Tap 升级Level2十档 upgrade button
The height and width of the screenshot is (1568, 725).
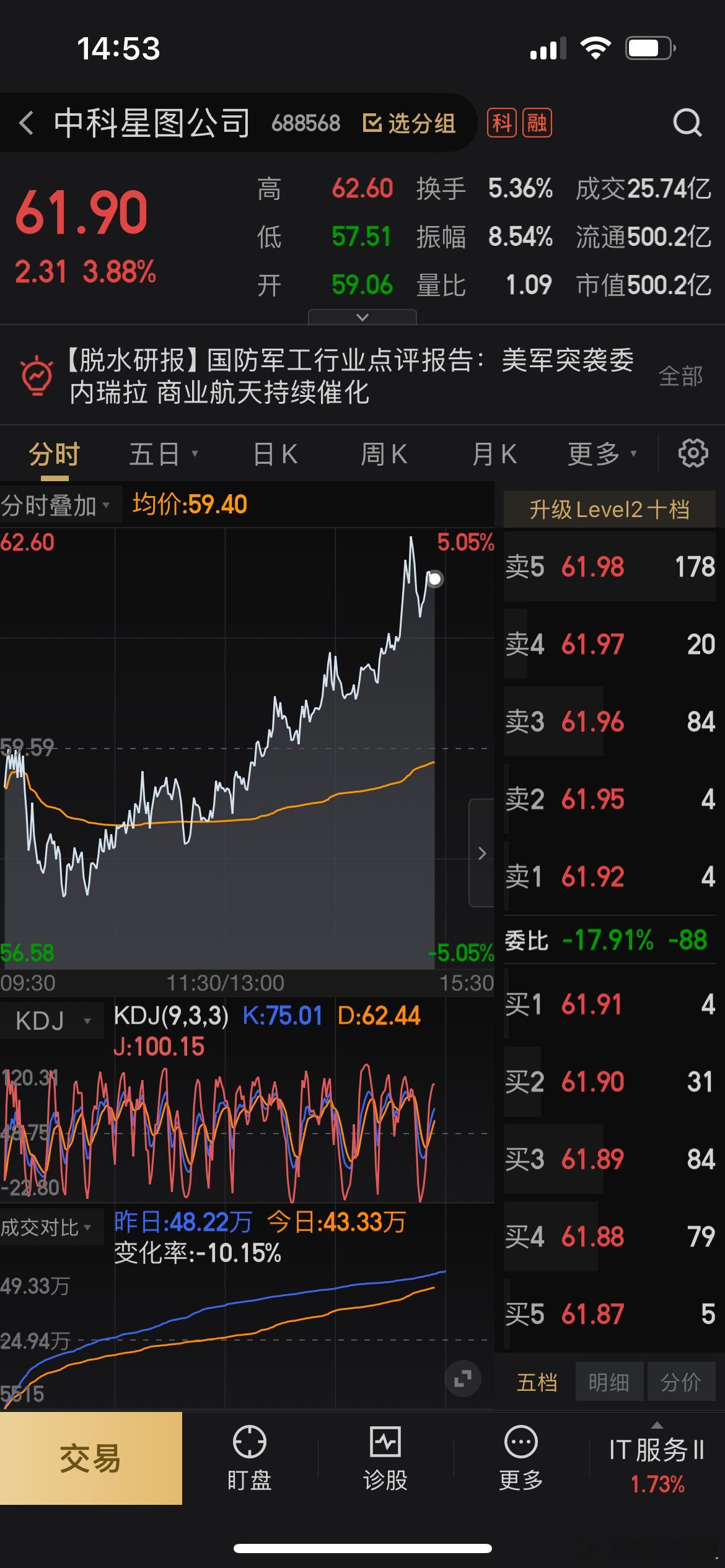point(609,510)
